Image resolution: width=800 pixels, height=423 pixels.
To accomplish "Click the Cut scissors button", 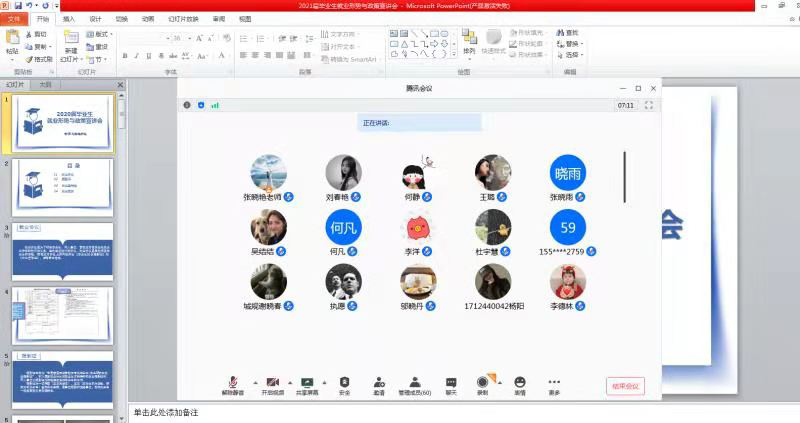I will (x=36, y=34).
